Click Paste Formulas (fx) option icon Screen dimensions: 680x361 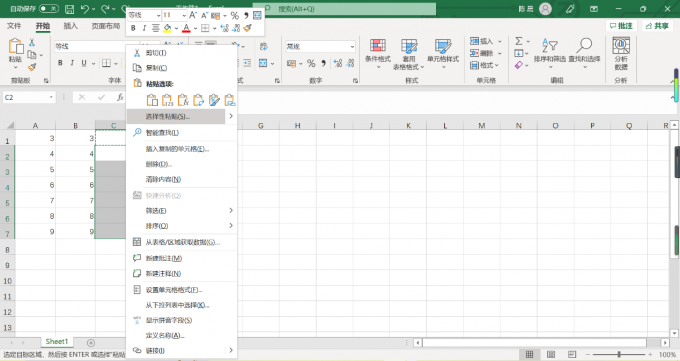(x=183, y=100)
